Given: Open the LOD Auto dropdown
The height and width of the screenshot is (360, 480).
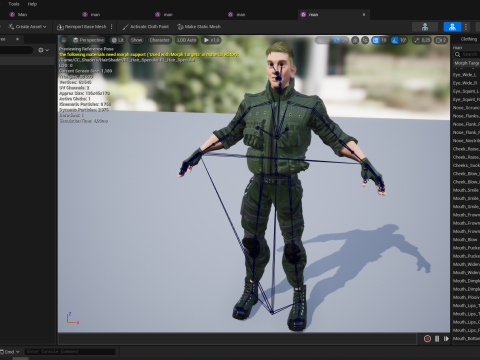Looking at the screenshot, I should (186, 40).
